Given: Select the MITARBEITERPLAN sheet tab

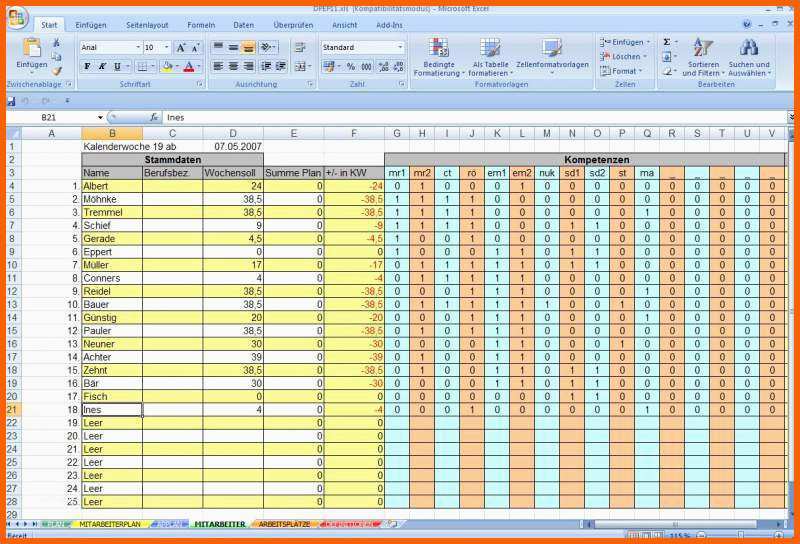Looking at the screenshot, I should [x=110, y=523].
